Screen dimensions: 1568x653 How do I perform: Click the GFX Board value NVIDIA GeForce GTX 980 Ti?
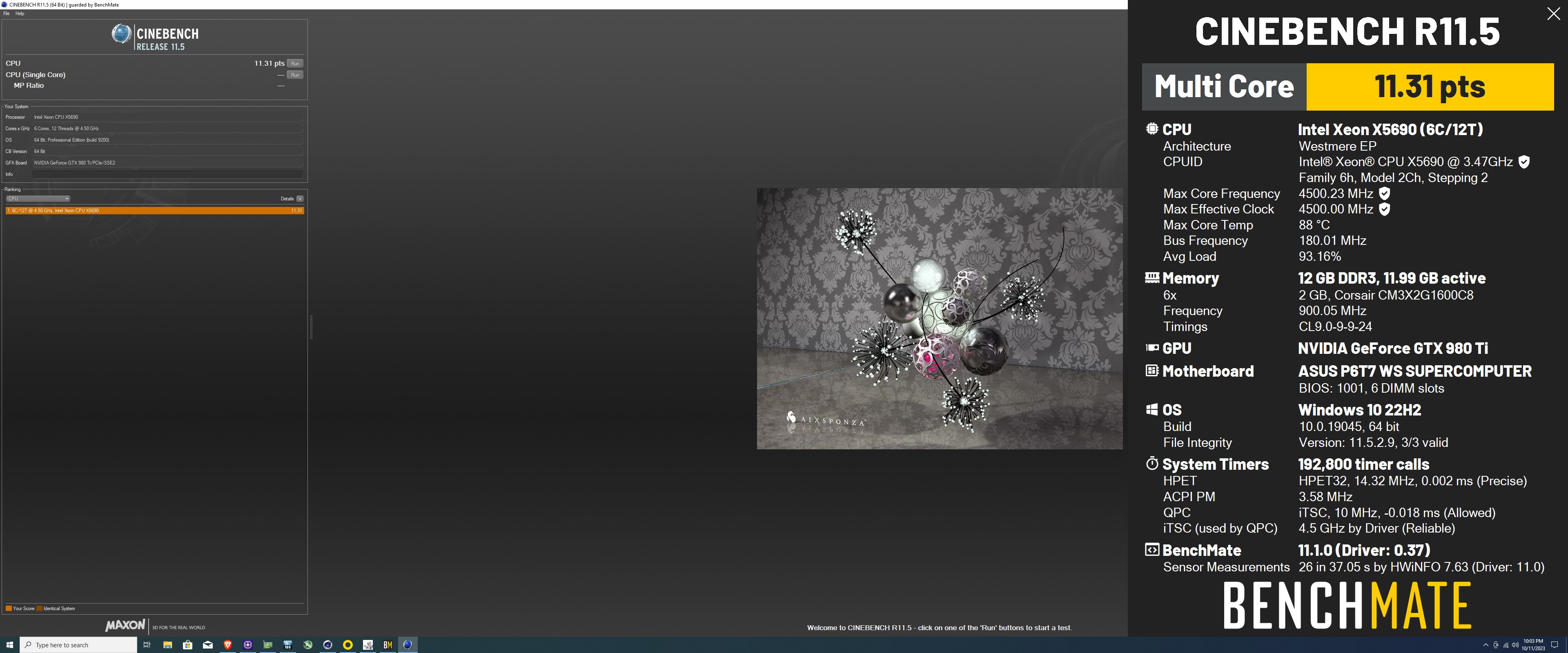[167, 162]
